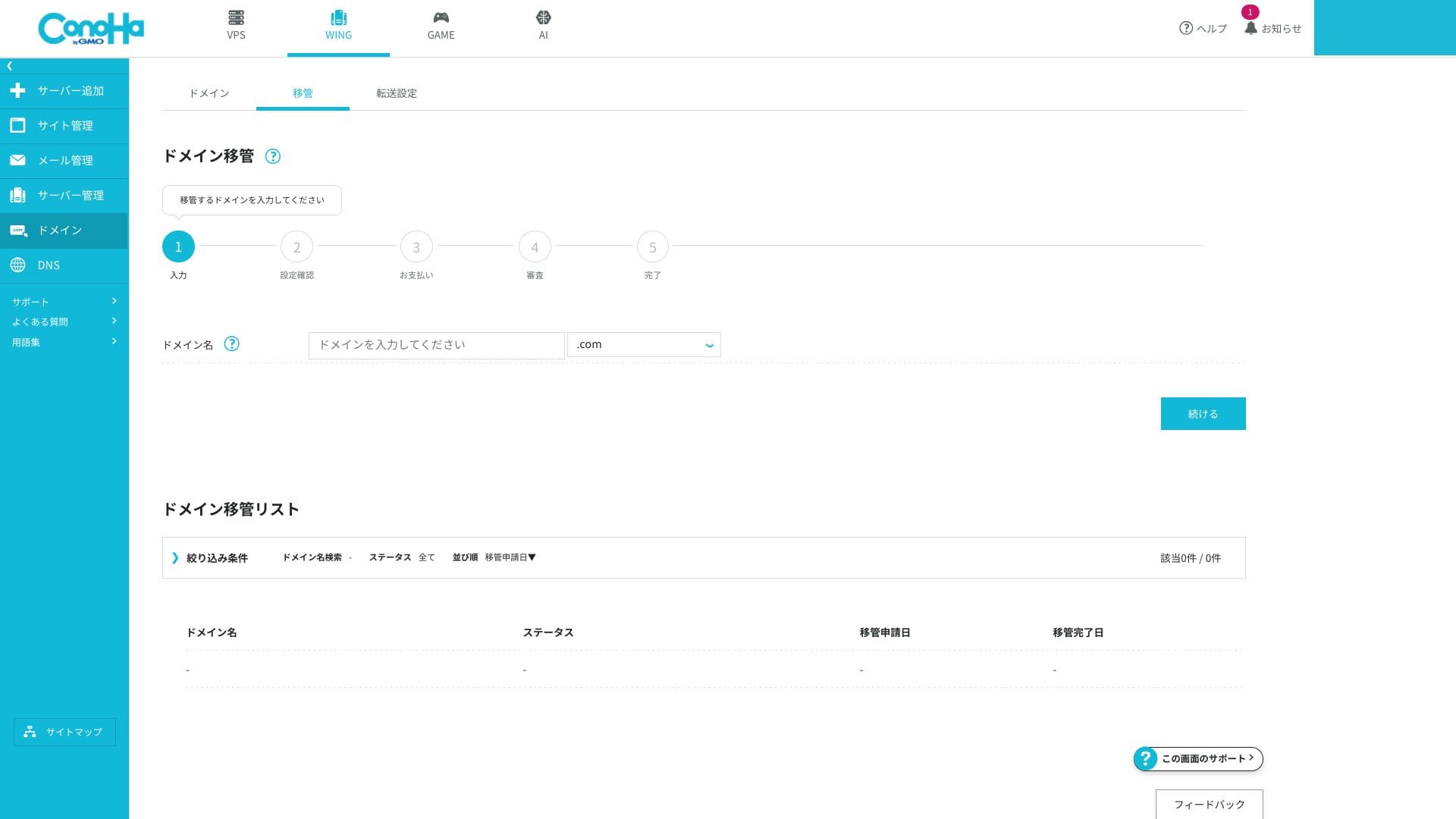
Task: Click the VPS server icon
Action: coord(236,17)
